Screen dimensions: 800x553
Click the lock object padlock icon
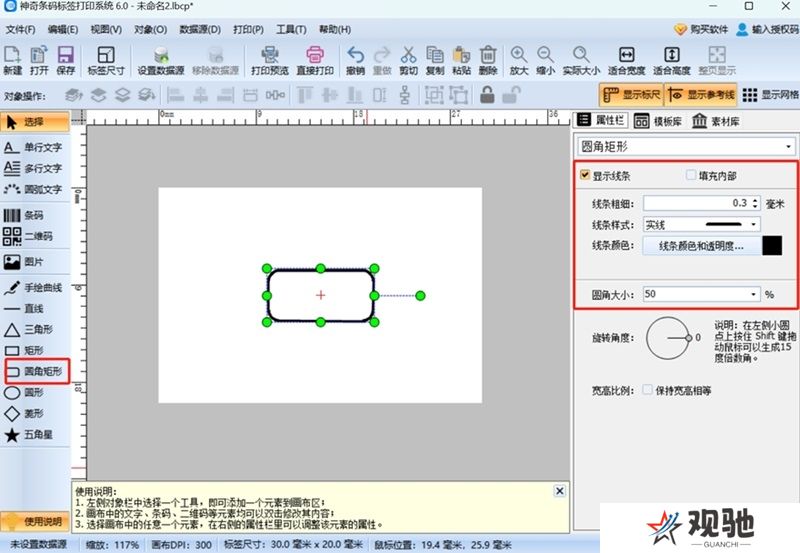click(487, 95)
